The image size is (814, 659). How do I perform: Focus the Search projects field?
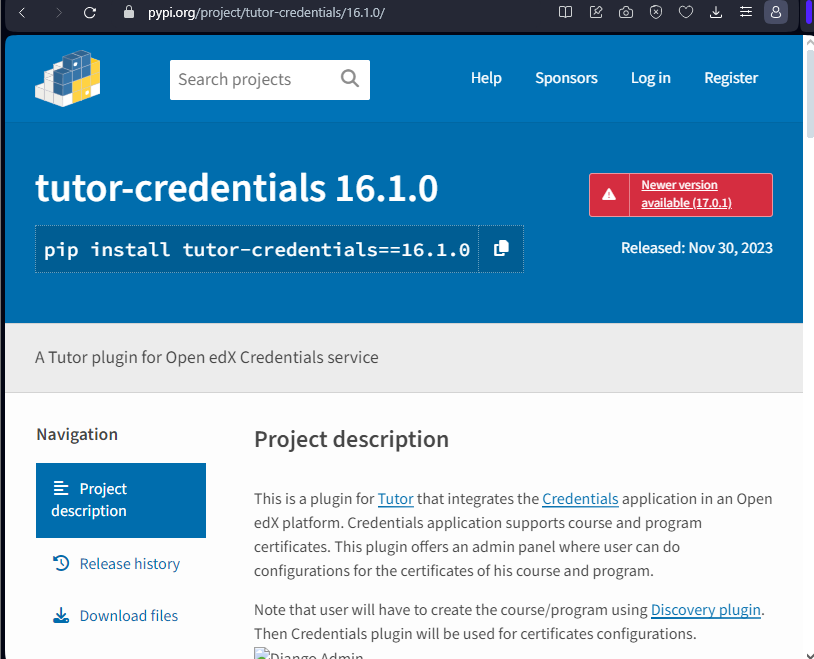click(x=254, y=79)
